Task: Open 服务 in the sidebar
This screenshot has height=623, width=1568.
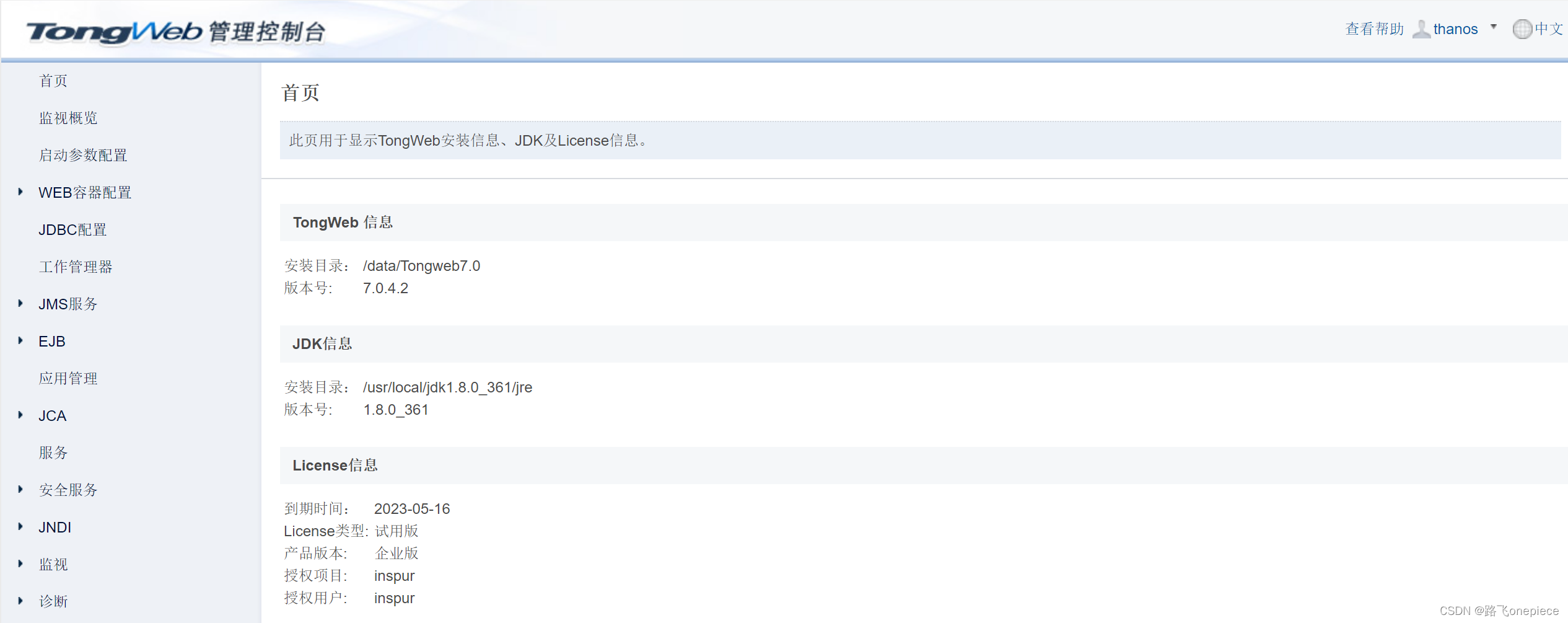Action: 53,453
